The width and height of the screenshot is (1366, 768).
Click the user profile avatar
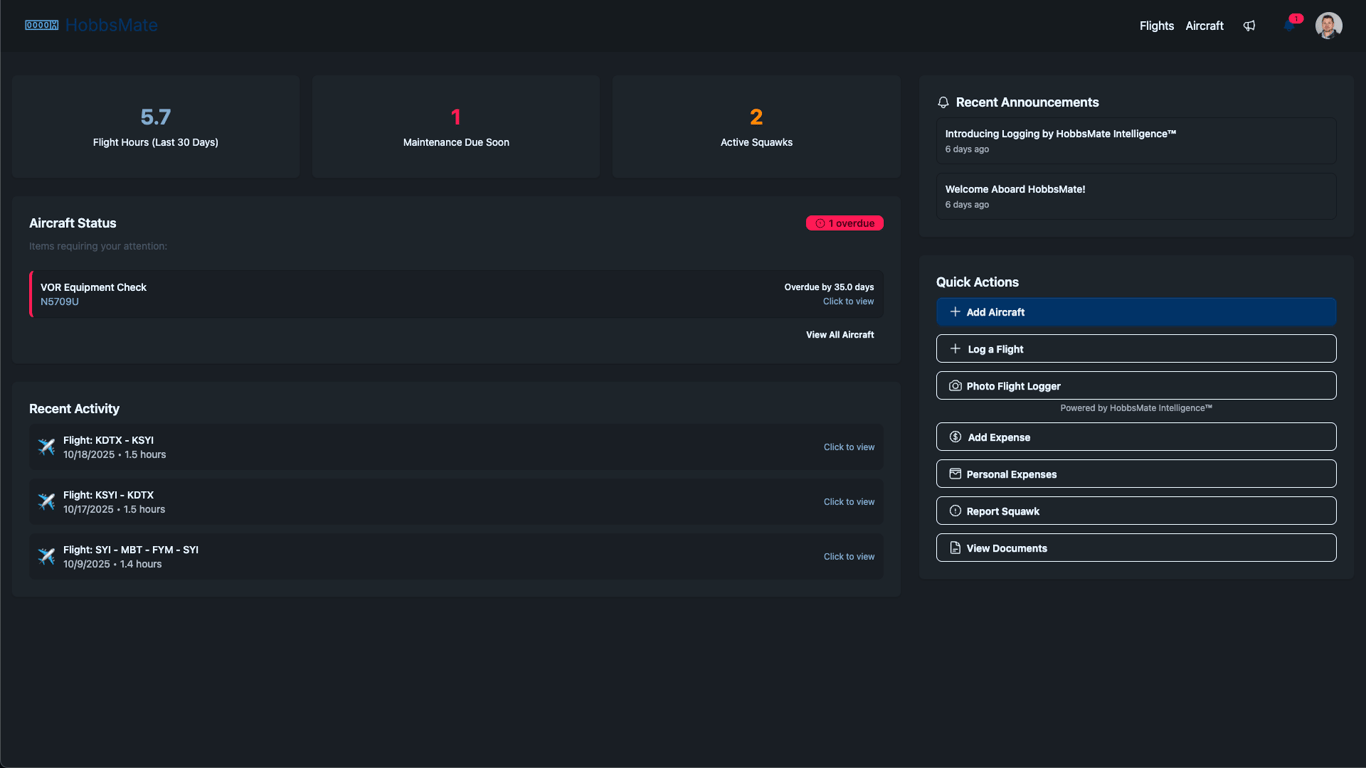point(1329,25)
